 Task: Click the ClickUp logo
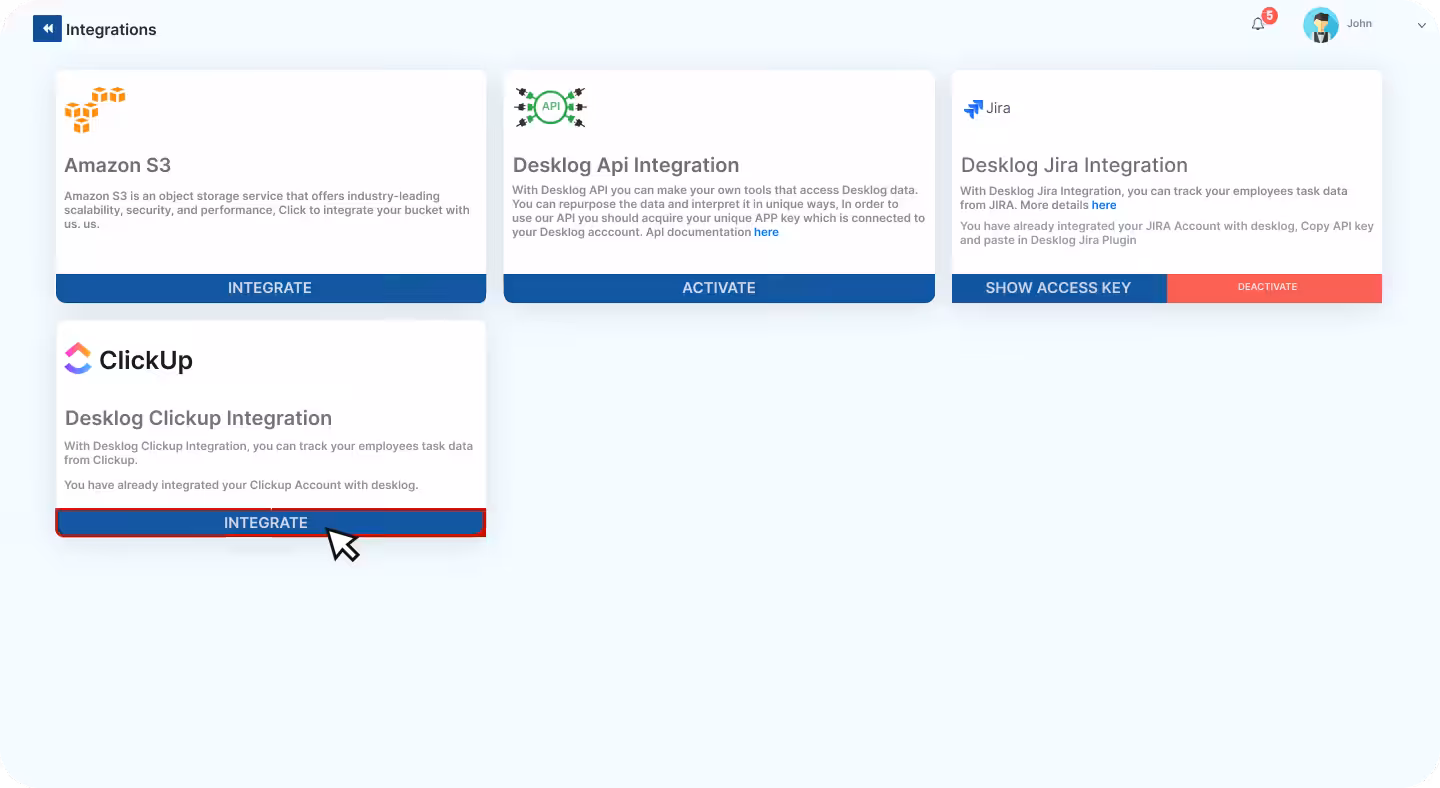click(129, 359)
